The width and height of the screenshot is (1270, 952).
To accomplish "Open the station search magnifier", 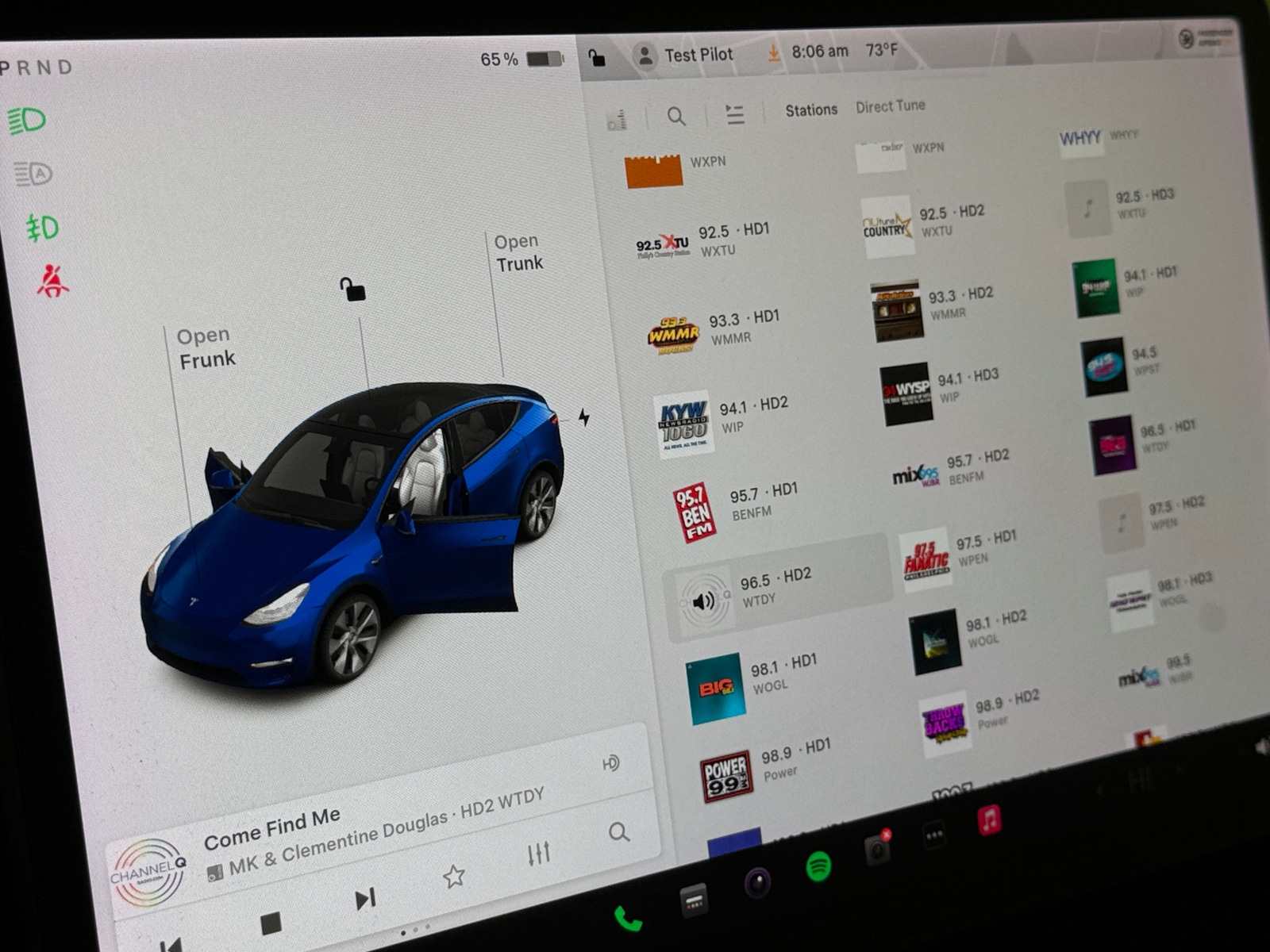I will click(x=676, y=116).
